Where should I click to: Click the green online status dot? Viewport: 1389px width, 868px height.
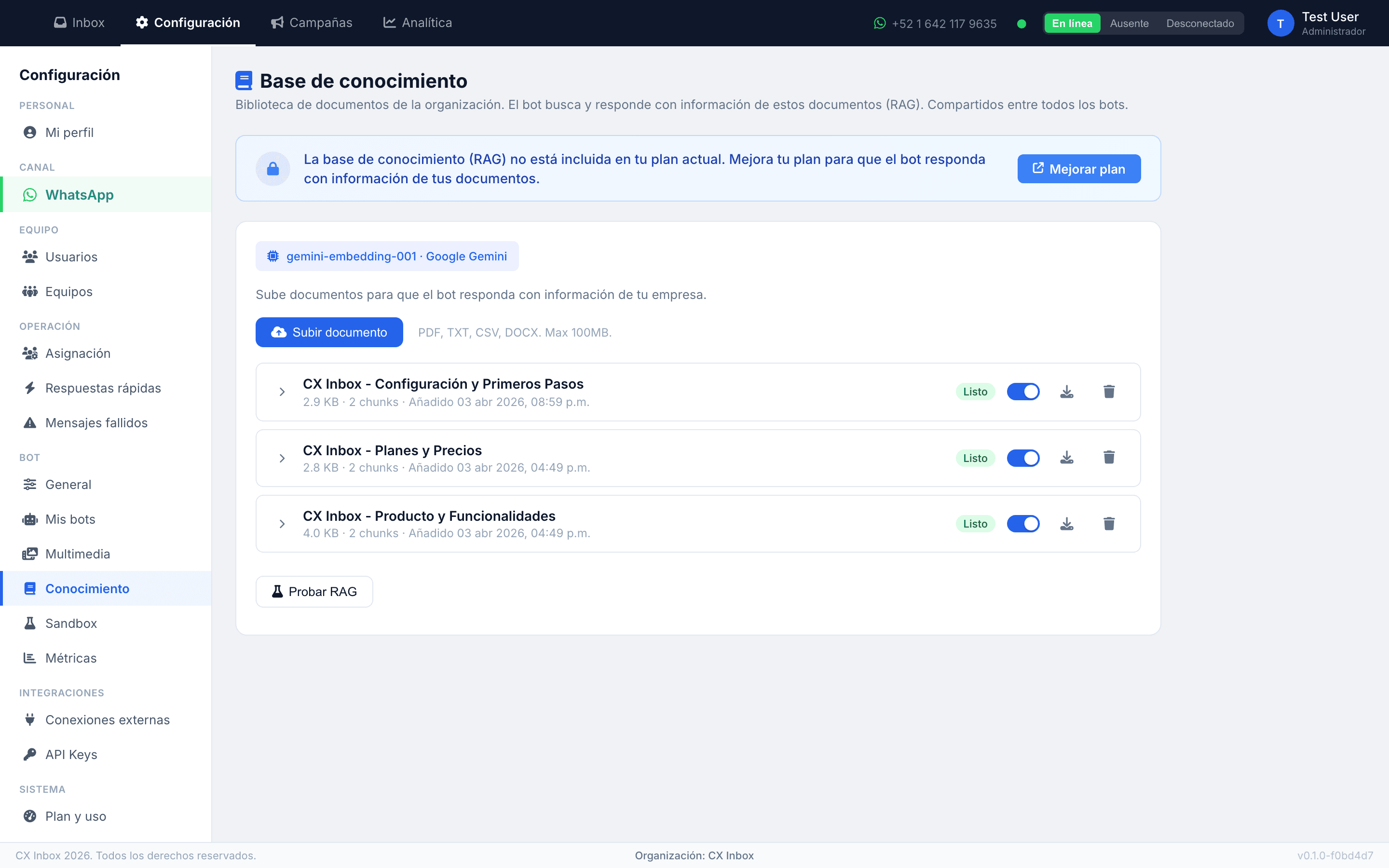pyautogui.click(x=1021, y=24)
